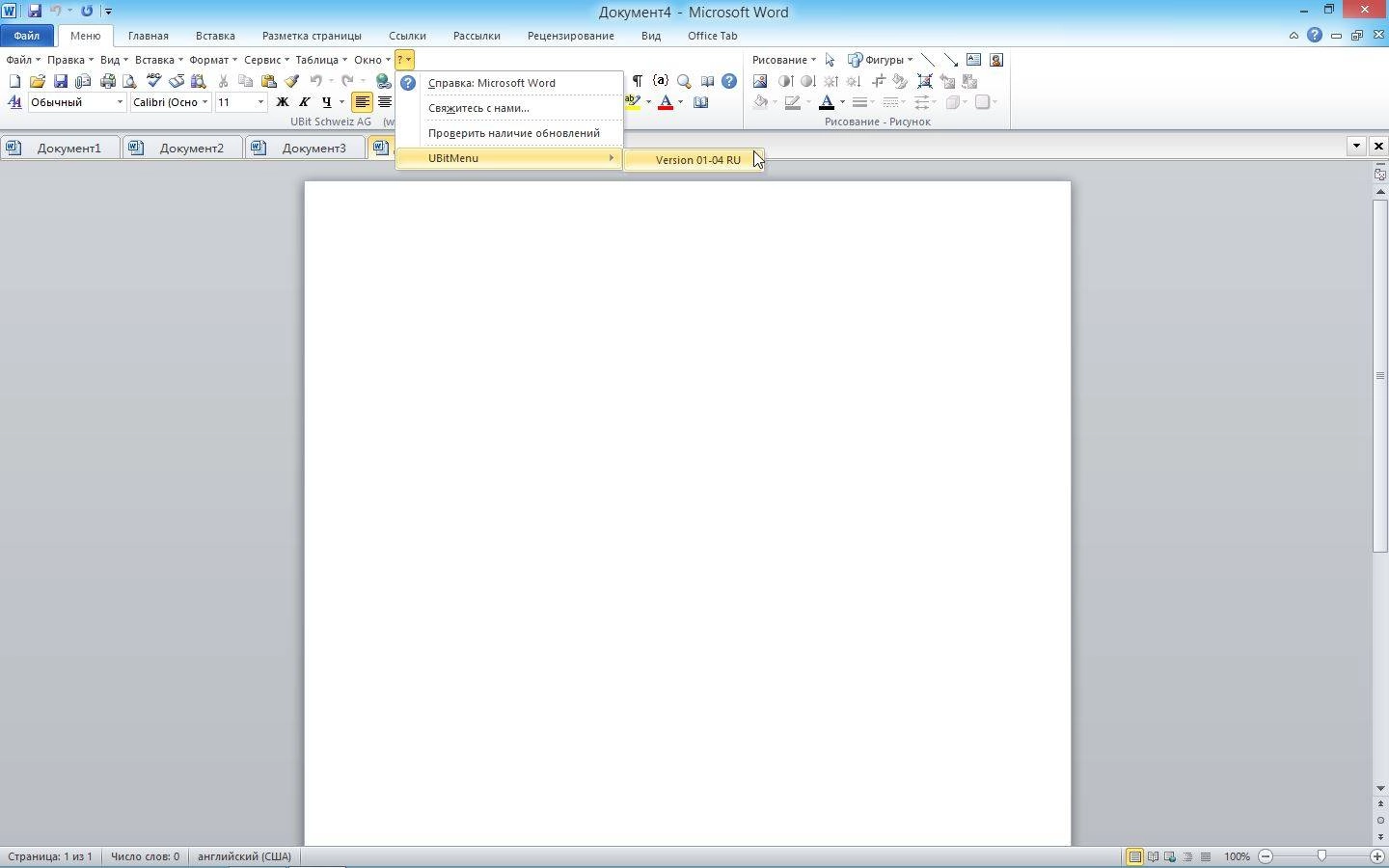Open the Обычный style dropdown
This screenshot has width=1389, height=868.
(x=121, y=102)
